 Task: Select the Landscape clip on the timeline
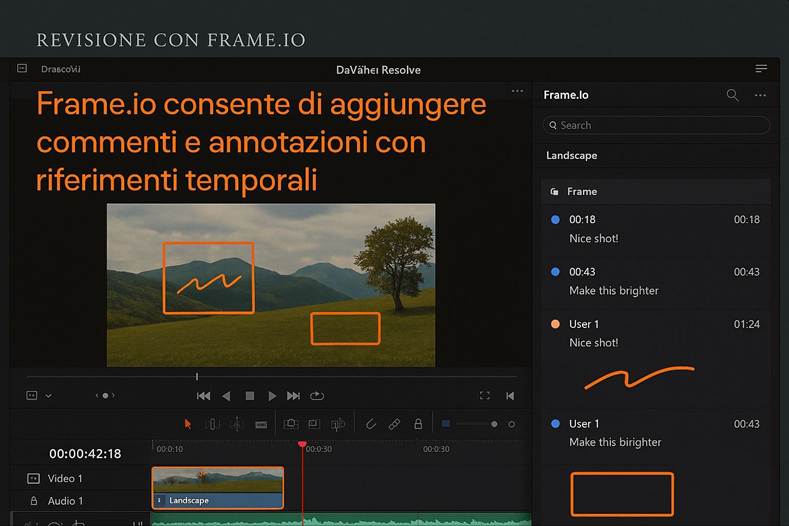coord(217,488)
